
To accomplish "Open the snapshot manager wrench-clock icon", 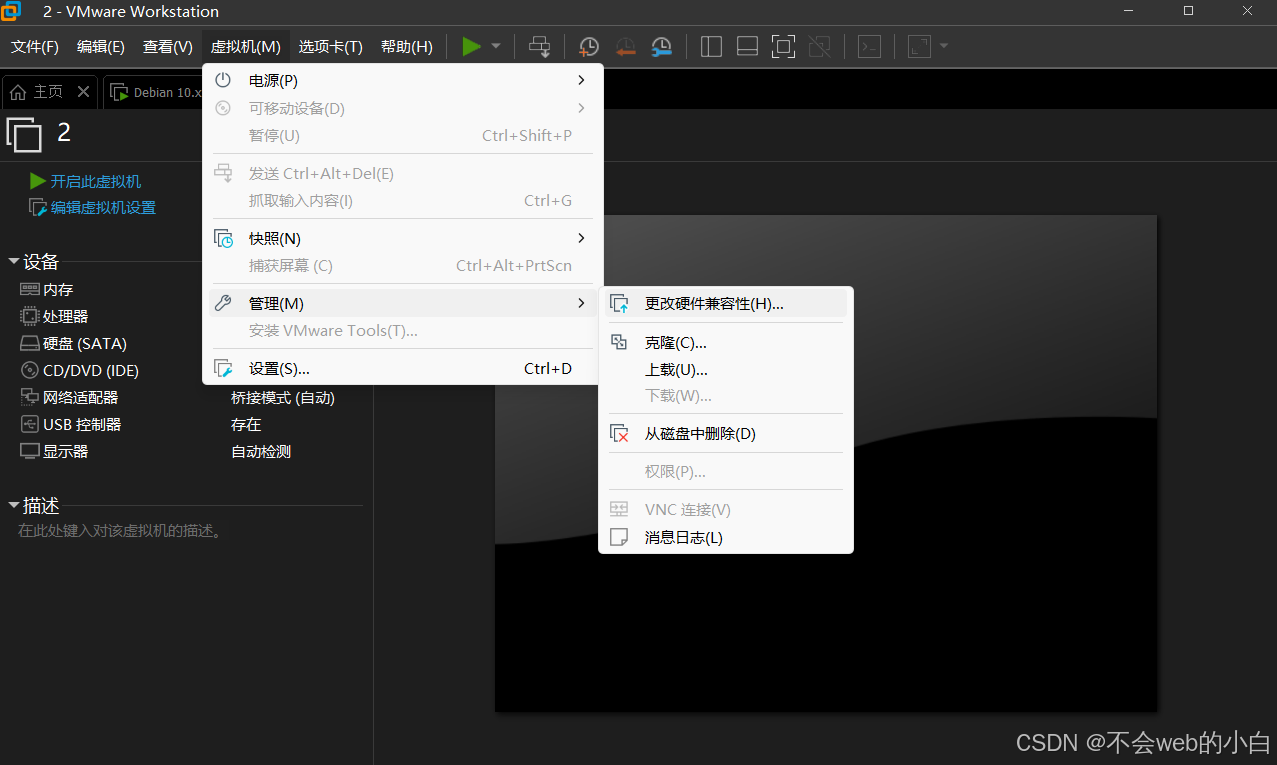I will tap(661, 46).
